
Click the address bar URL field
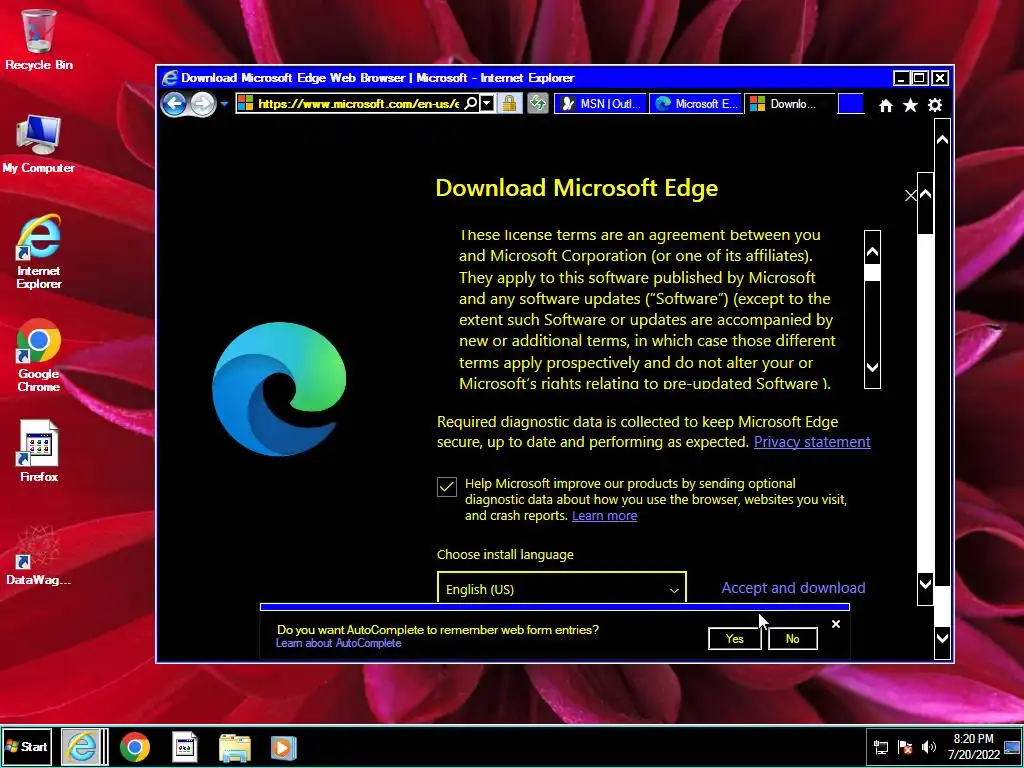tap(357, 103)
